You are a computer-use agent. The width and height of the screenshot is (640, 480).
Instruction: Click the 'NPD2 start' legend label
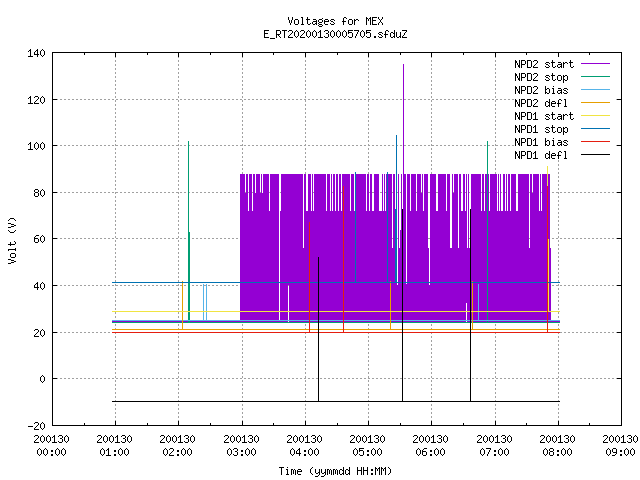(x=544, y=64)
